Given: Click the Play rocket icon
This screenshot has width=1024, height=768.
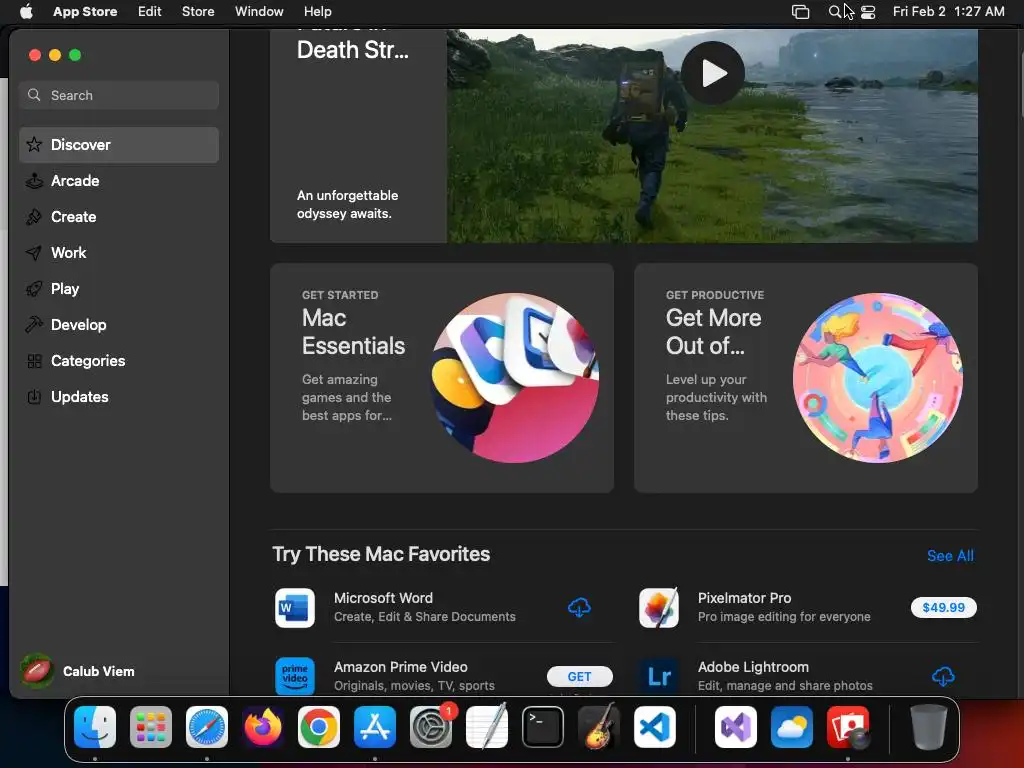Looking at the screenshot, I should point(34,289).
